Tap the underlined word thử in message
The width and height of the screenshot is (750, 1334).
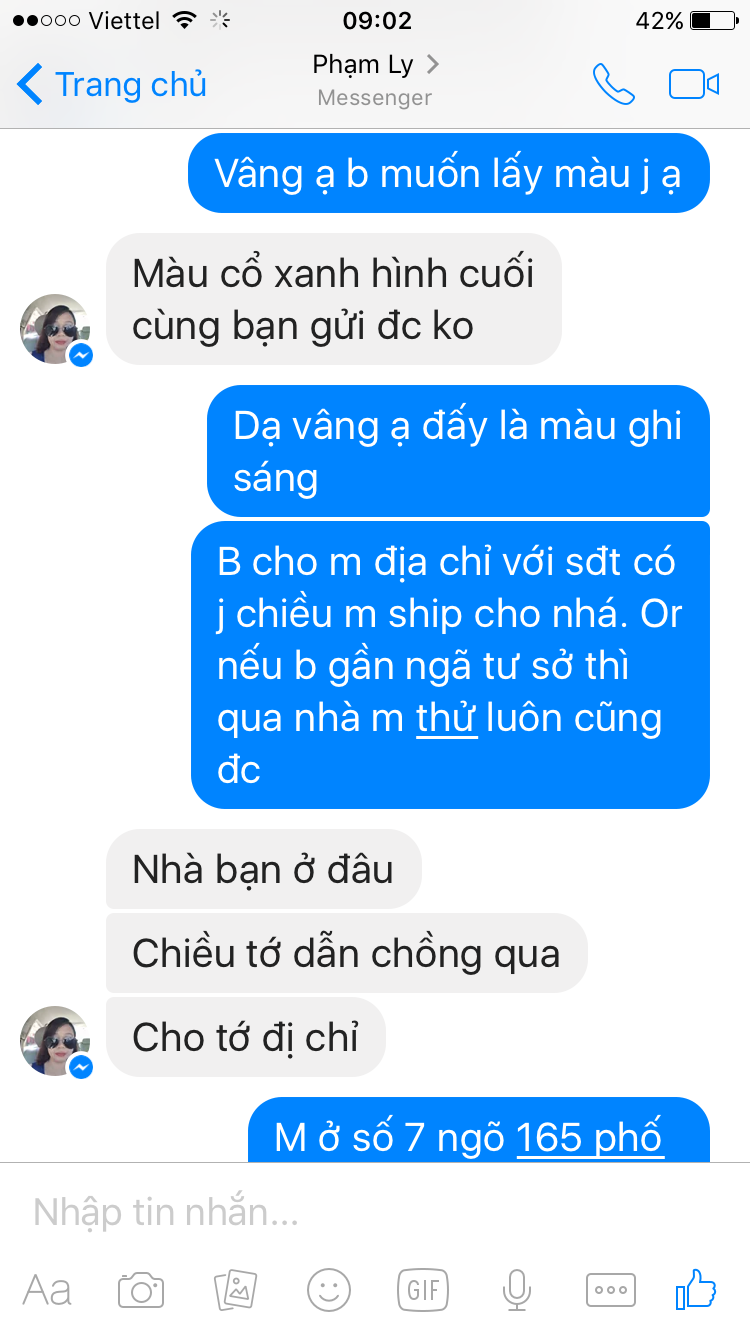coord(447,718)
